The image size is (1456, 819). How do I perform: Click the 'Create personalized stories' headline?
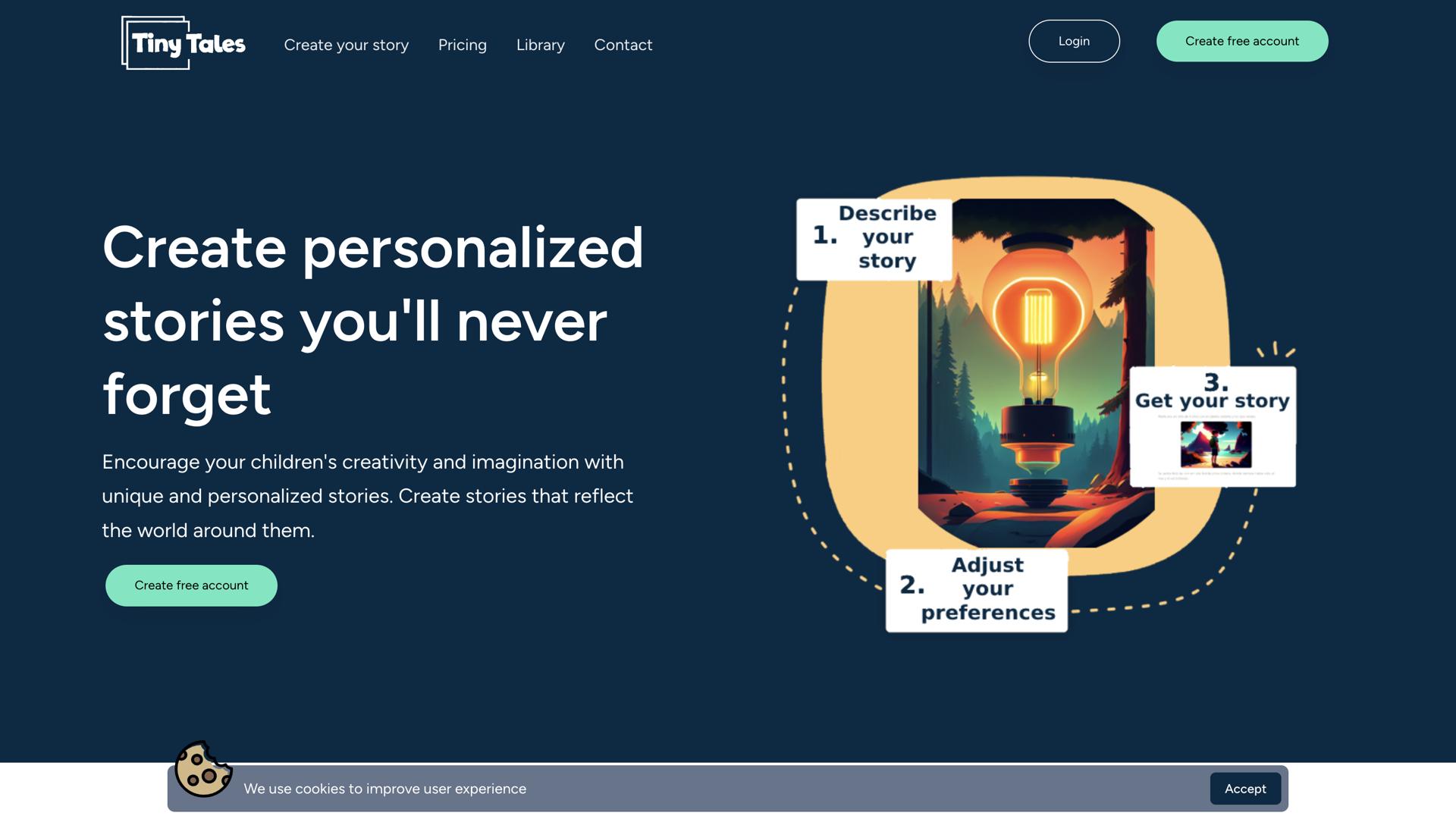(x=373, y=321)
